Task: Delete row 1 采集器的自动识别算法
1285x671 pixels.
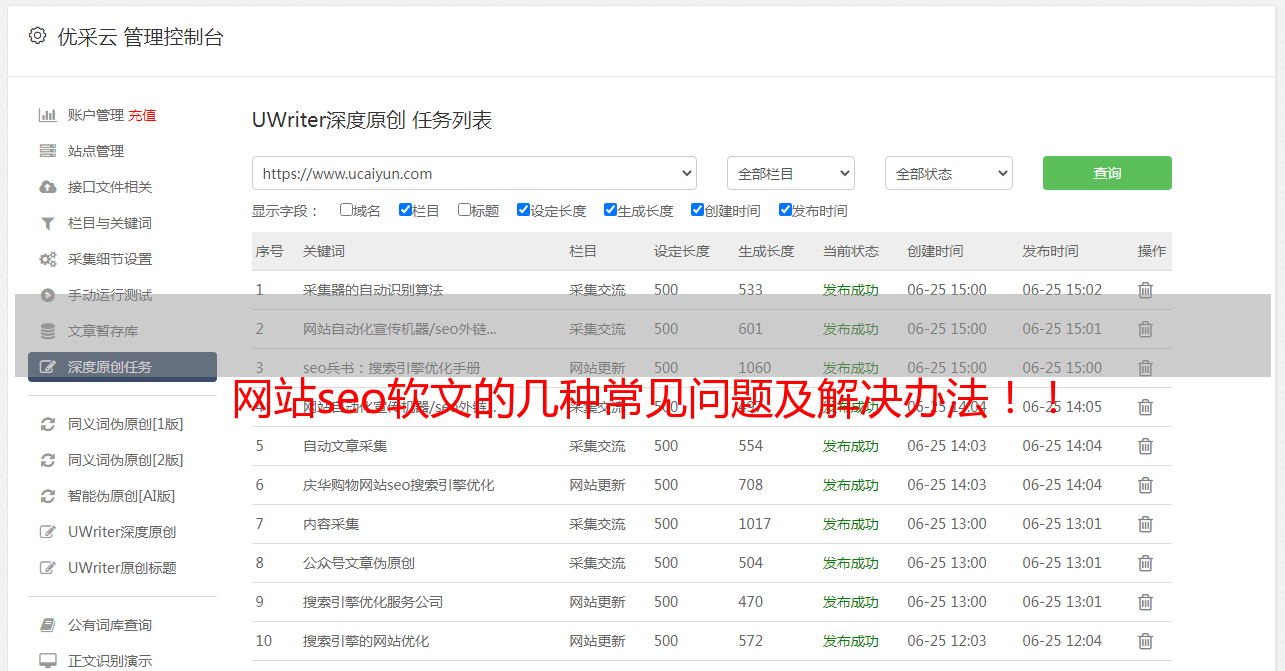Action: 1146,290
